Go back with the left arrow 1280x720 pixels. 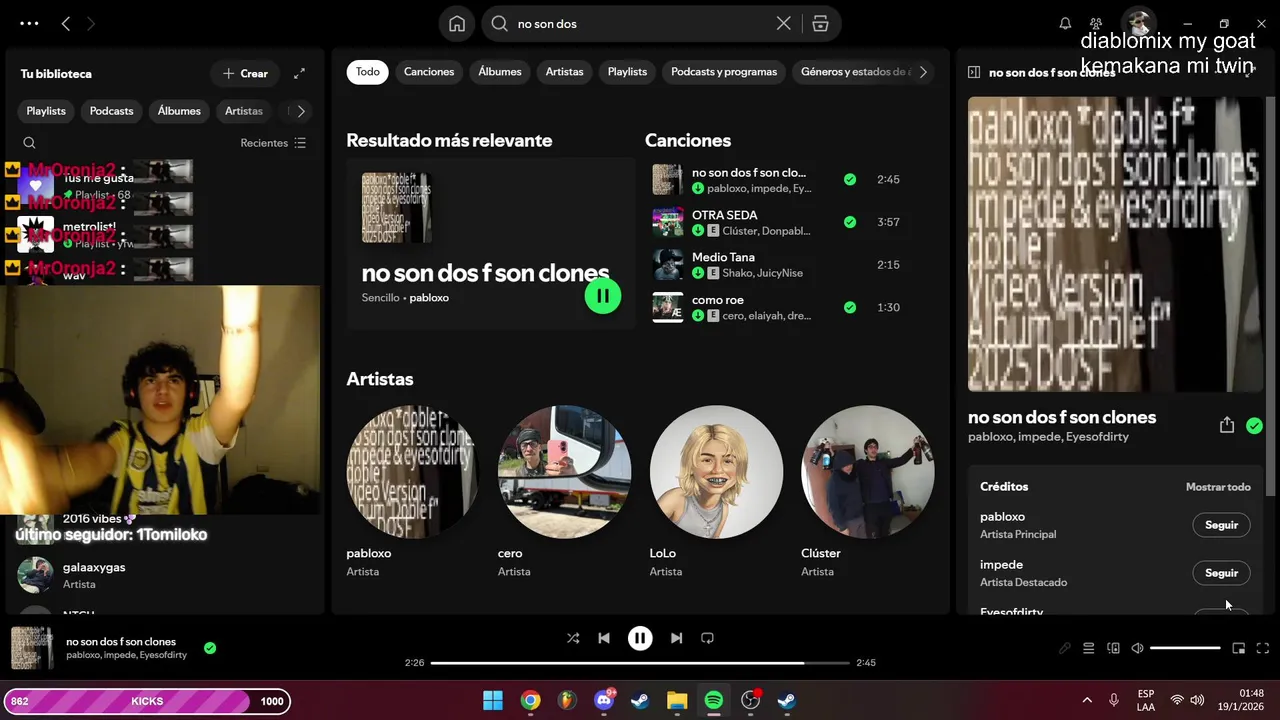pyautogui.click(x=66, y=23)
